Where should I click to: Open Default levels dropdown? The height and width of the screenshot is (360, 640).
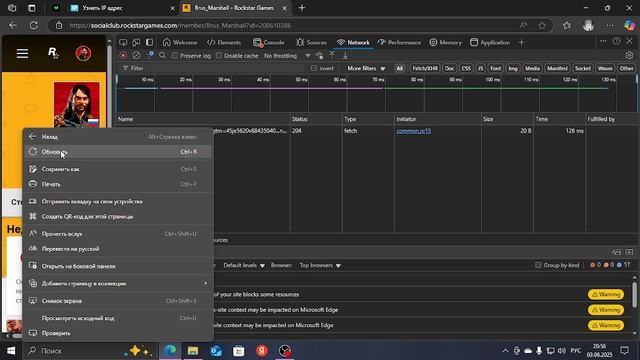point(244,265)
